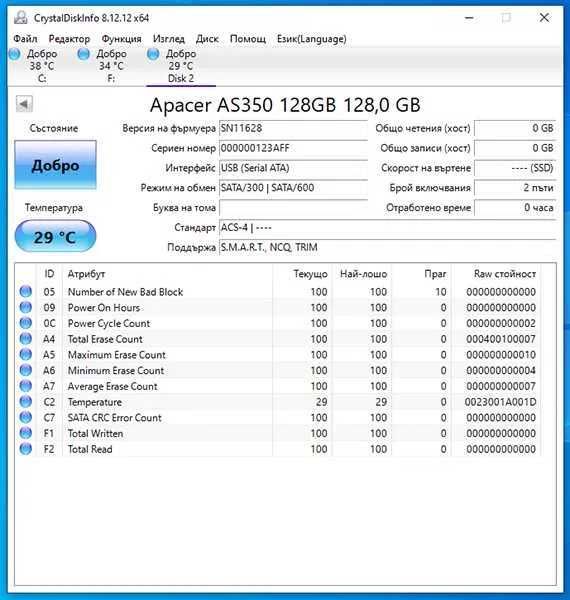Click status orb of Number of New Bad Block
This screenshot has width=570, height=600.
pos(26,292)
